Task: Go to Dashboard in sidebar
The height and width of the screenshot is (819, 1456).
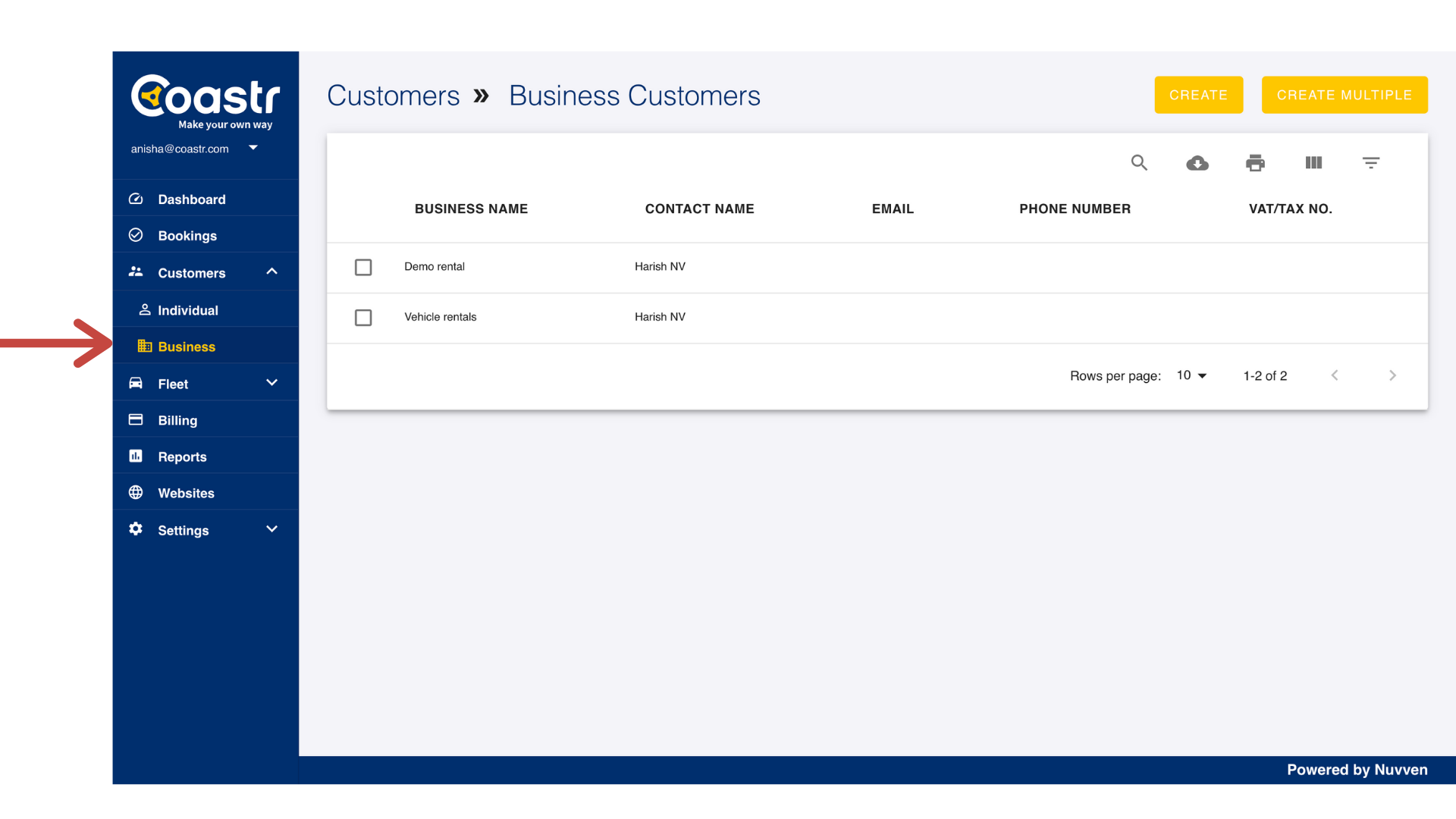Action: click(x=191, y=199)
